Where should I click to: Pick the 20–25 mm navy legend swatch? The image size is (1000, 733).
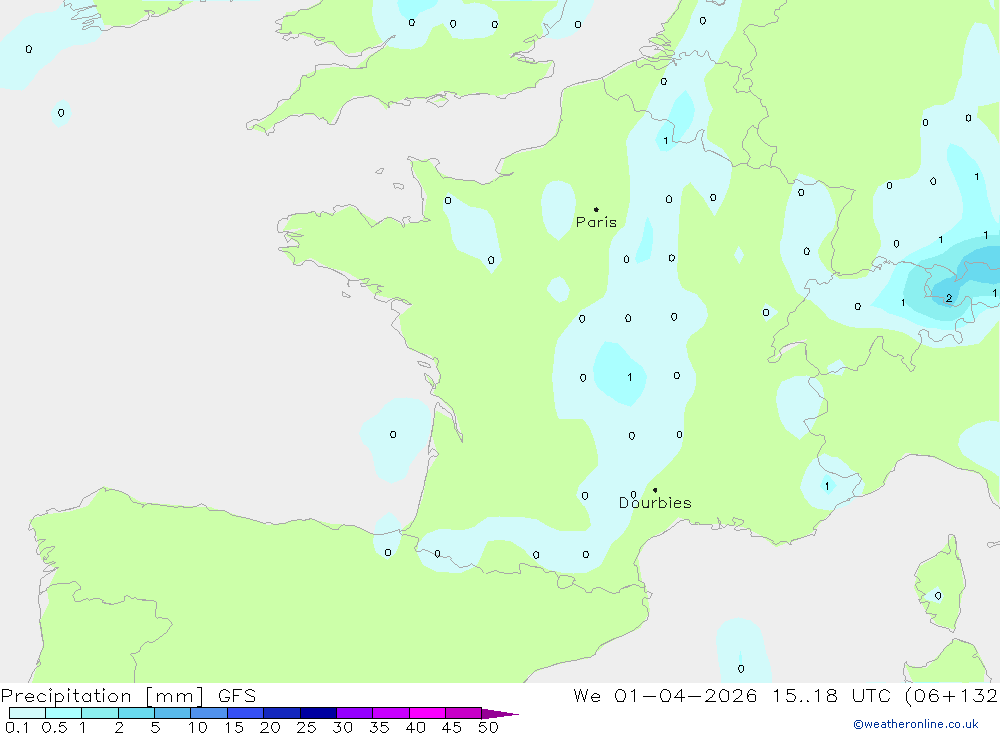click(x=282, y=713)
